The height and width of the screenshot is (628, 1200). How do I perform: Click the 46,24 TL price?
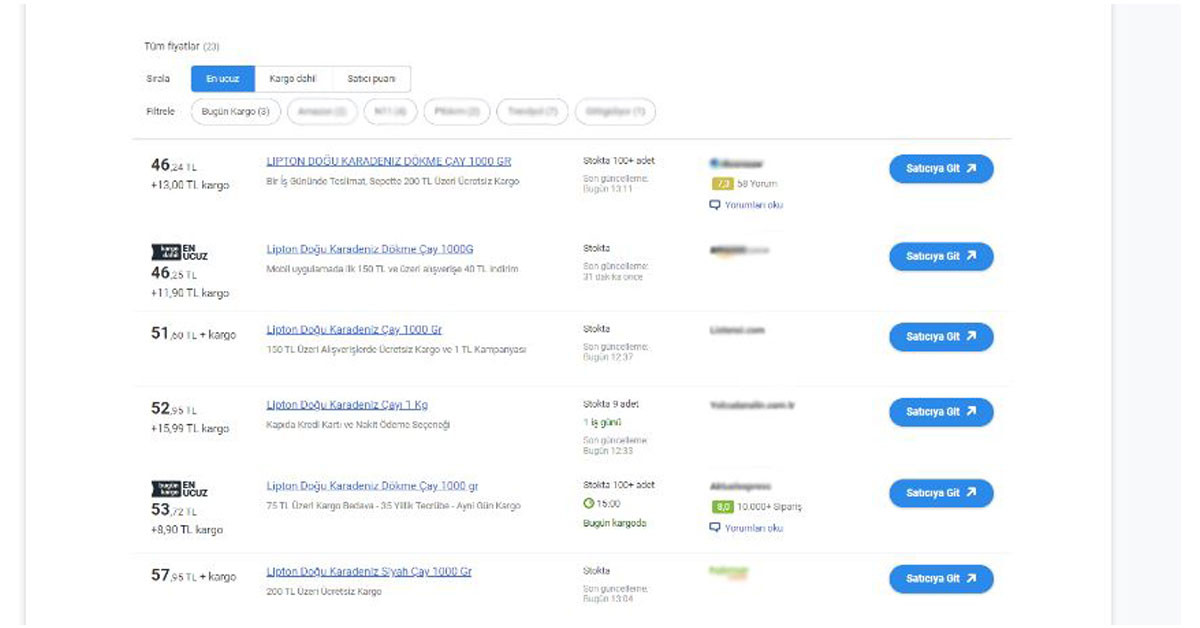pos(174,166)
